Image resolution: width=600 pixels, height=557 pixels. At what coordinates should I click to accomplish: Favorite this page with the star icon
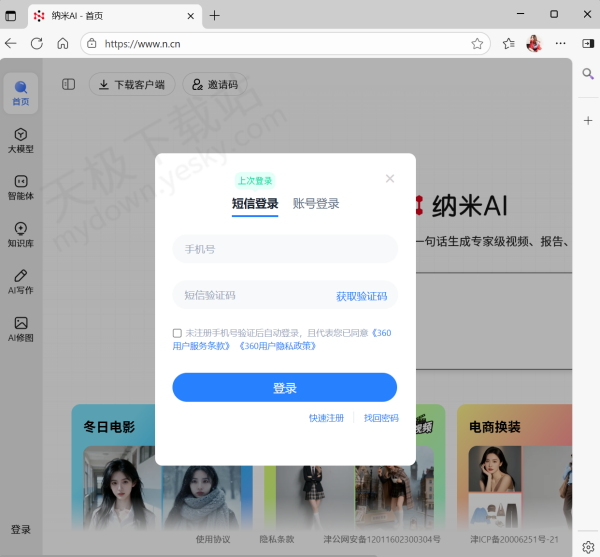[x=477, y=44]
